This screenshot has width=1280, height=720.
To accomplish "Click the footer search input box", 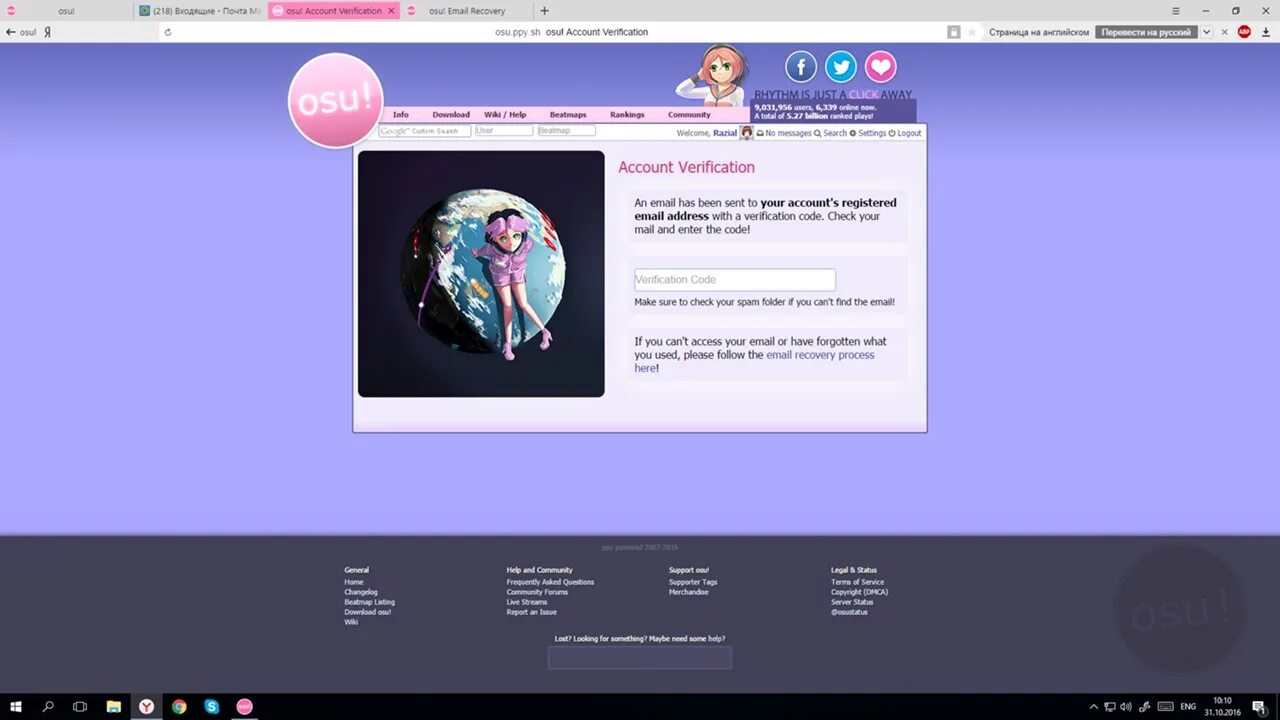I will click(640, 657).
